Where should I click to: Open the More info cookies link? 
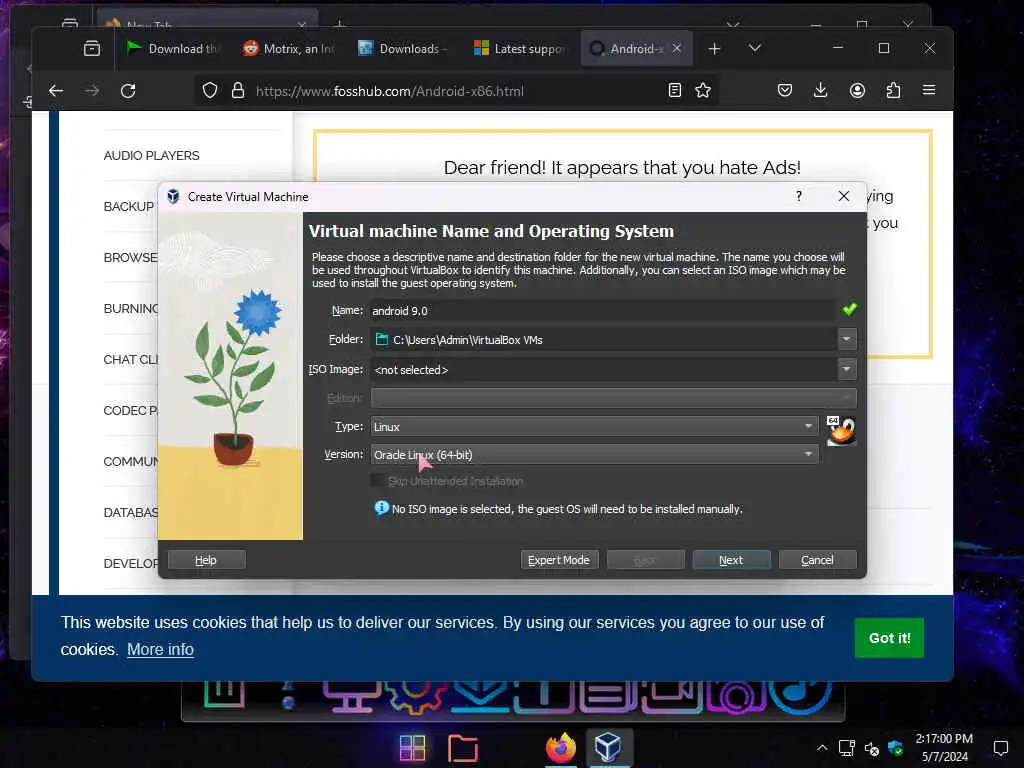[x=161, y=650]
